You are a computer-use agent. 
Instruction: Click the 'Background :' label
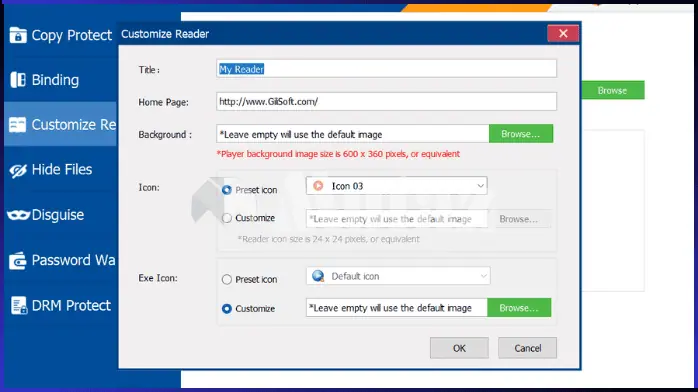165,135
